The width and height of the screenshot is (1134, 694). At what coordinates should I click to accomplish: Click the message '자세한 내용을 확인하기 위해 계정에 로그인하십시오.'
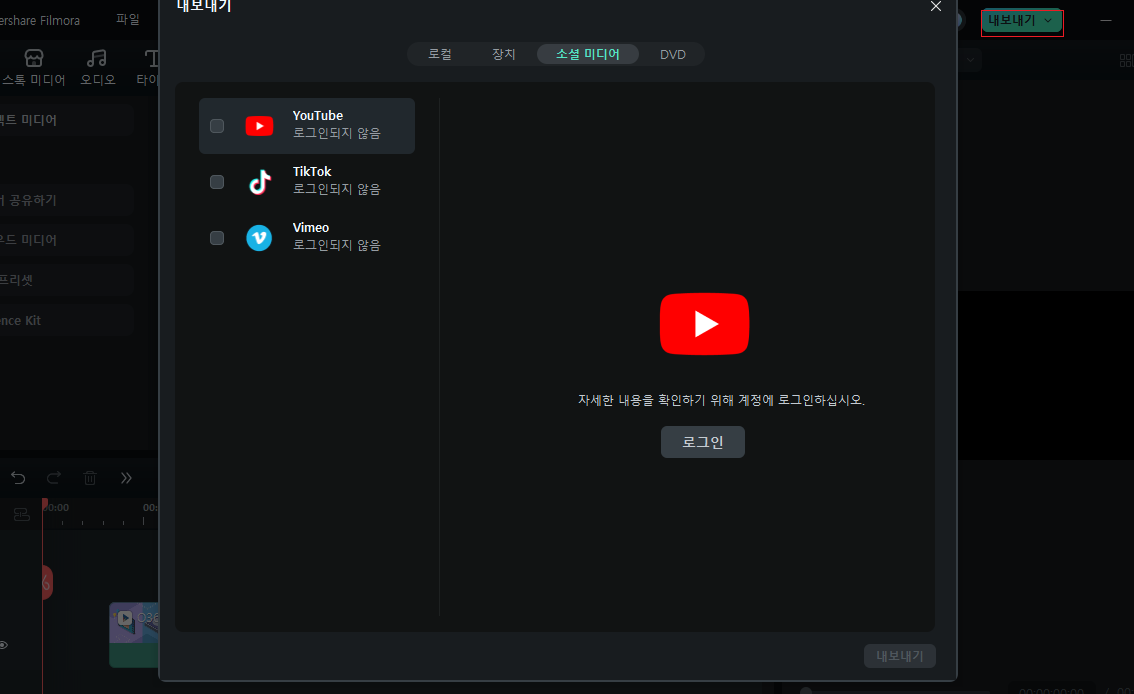coord(721,400)
